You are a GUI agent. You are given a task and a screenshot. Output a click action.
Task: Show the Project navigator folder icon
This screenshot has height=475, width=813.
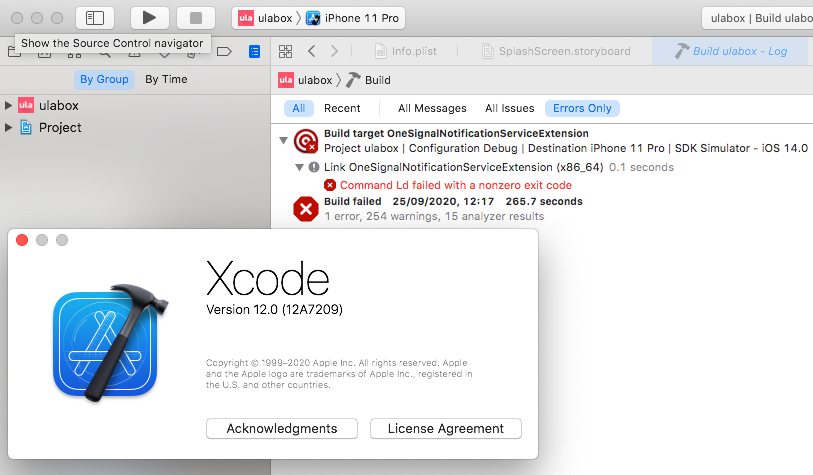(15, 51)
